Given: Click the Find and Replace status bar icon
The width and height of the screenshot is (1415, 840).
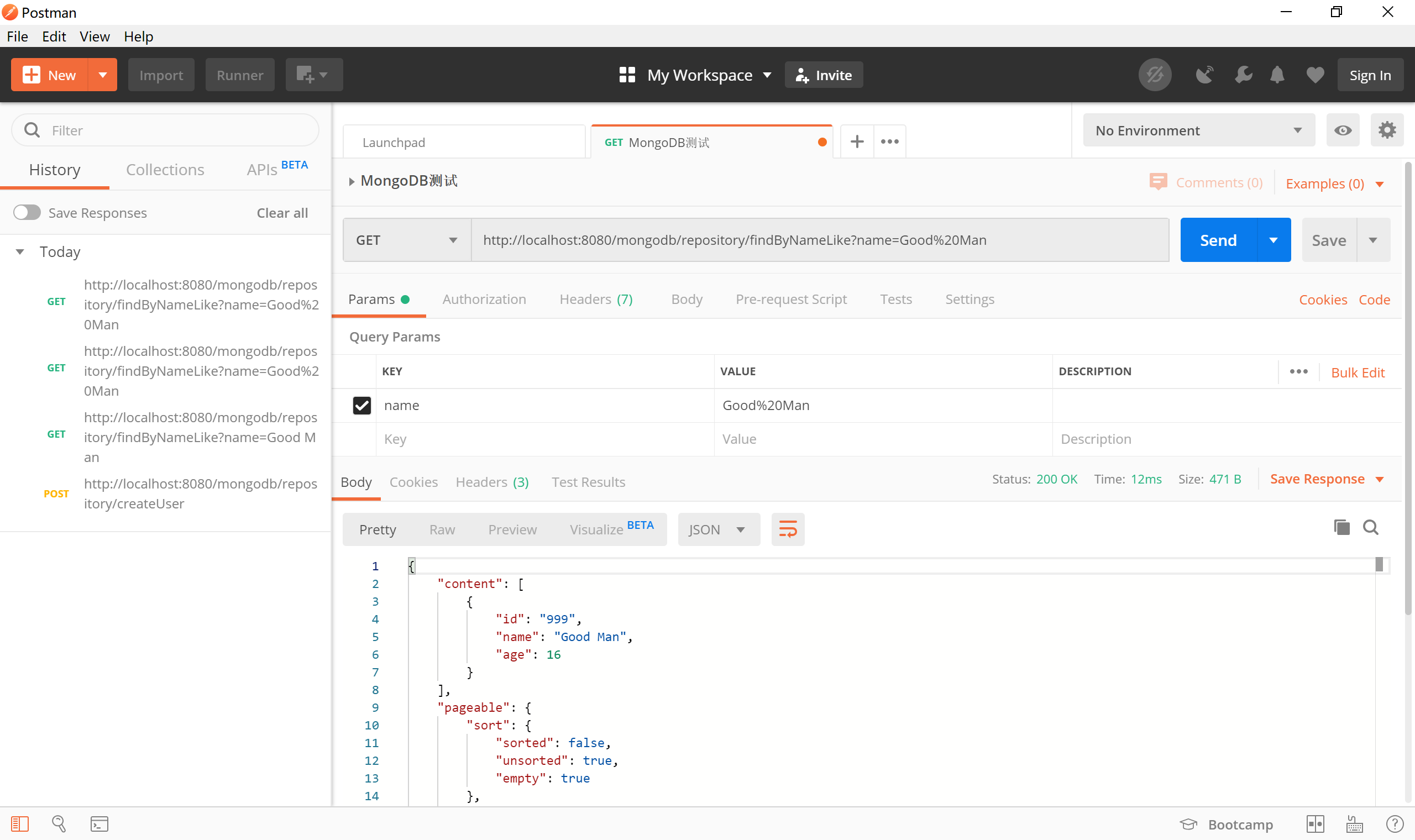Looking at the screenshot, I should click(x=59, y=823).
